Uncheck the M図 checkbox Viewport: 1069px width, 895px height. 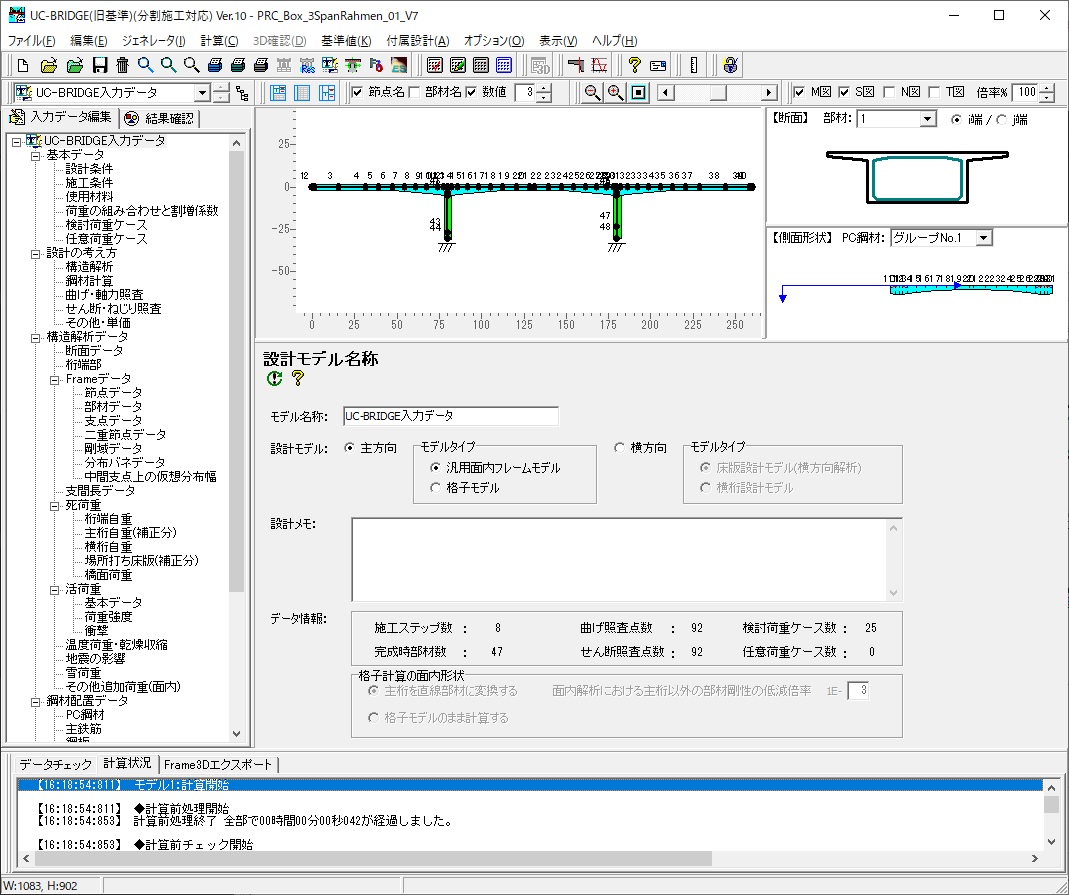tap(799, 92)
